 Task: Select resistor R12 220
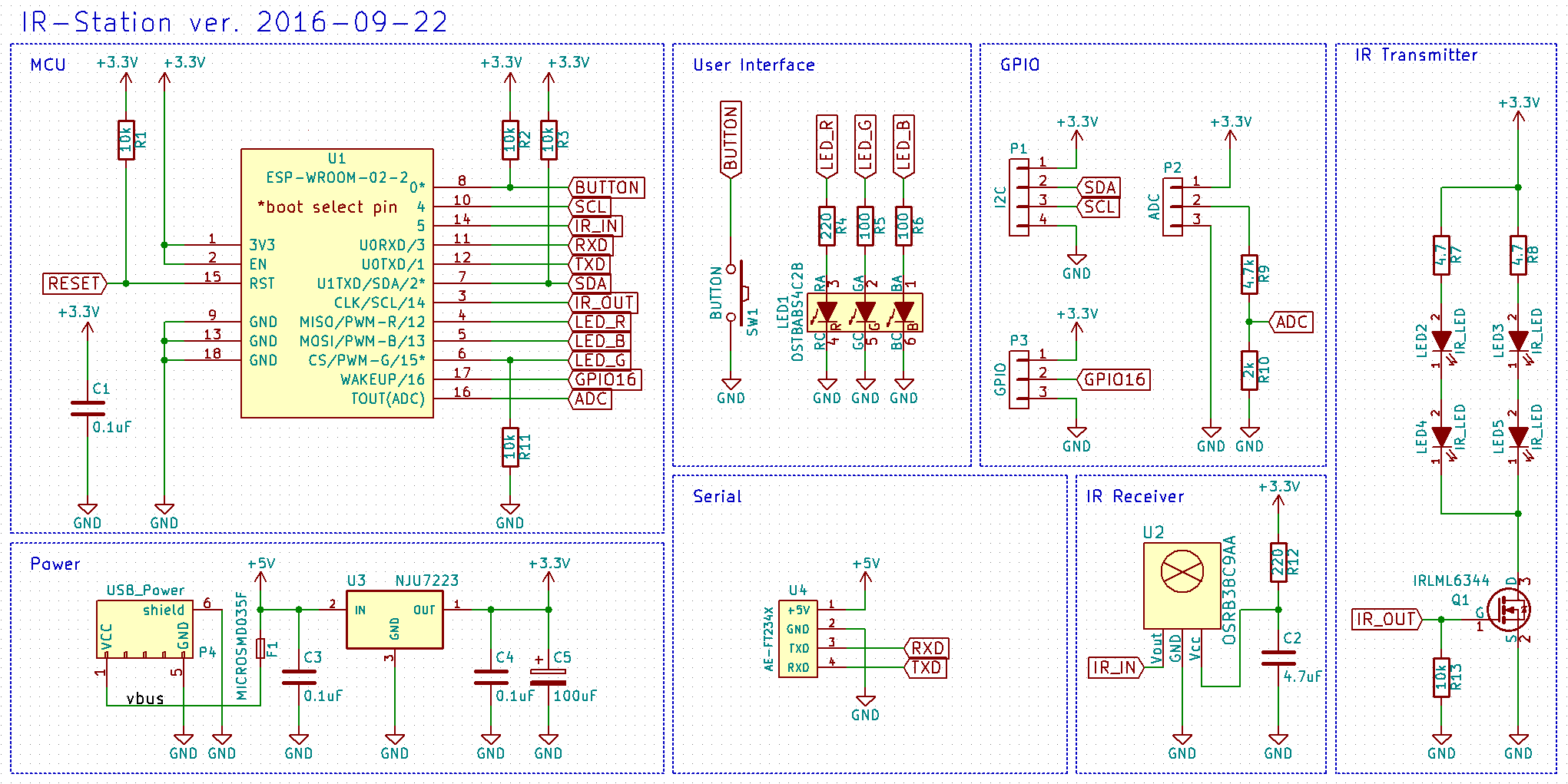(x=1278, y=562)
